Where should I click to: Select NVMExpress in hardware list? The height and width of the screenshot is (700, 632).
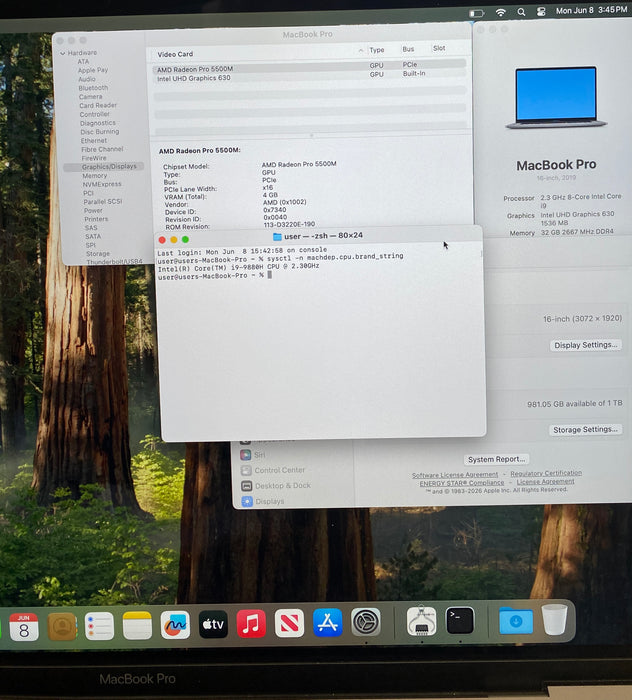pyautogui.click(x=102, y=184)
